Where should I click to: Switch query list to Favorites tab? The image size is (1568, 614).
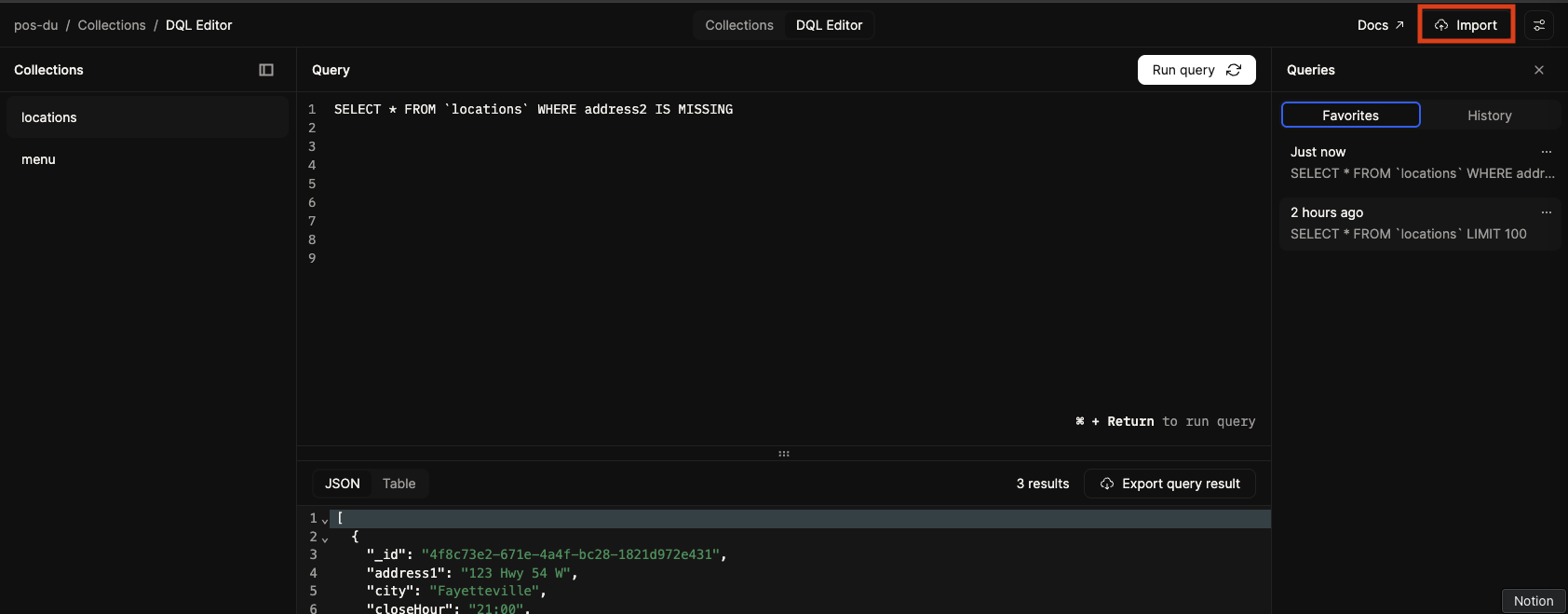1351,116
